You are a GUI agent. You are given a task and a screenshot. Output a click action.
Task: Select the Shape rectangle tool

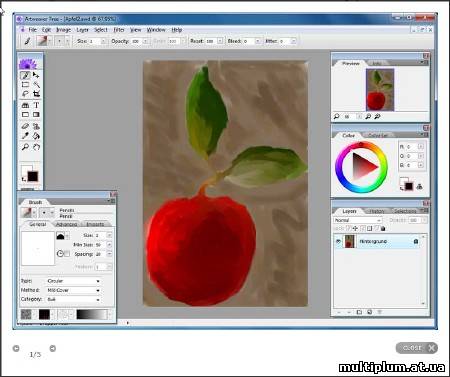pyautogui.click(x=25, y=114)
